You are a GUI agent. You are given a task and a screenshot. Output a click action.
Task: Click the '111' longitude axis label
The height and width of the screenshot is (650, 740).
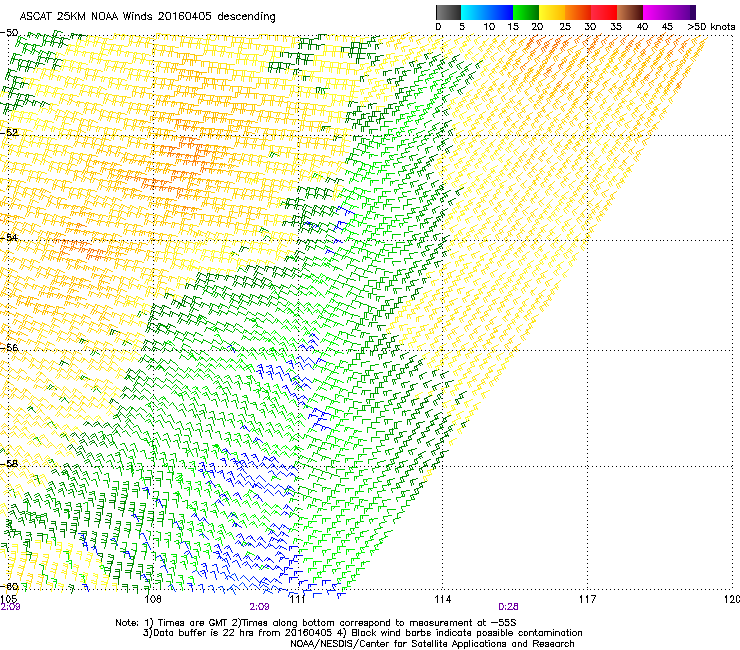[x=297, y=599]
